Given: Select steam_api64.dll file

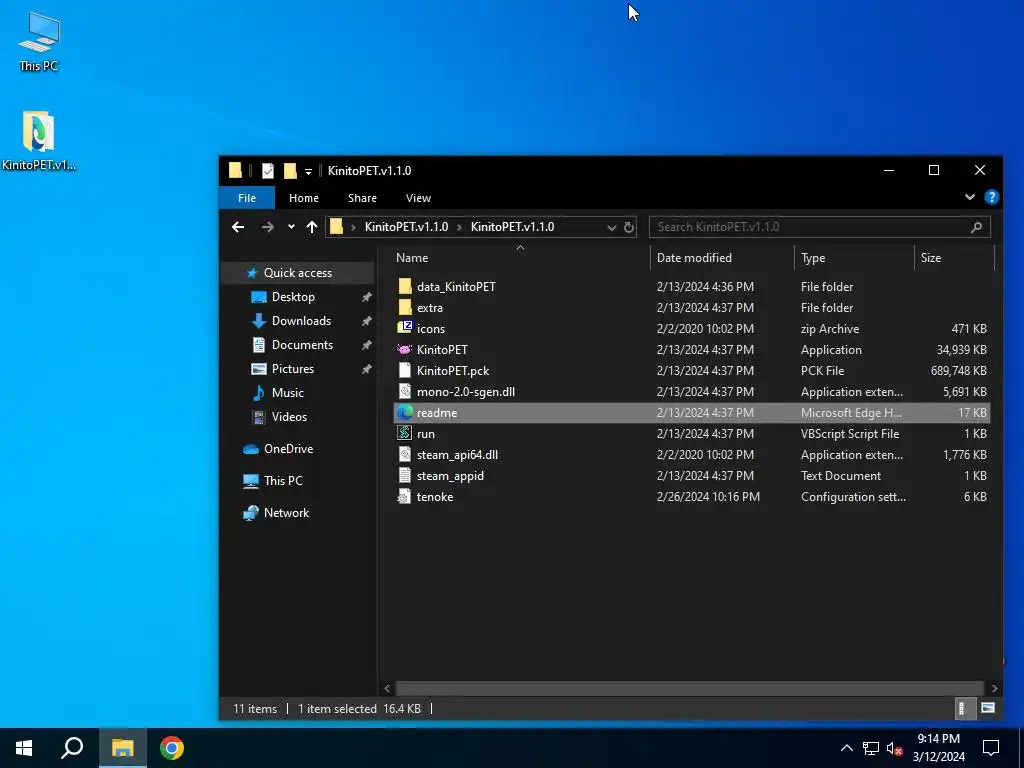Looking at the screenshot, I should 692,455.
